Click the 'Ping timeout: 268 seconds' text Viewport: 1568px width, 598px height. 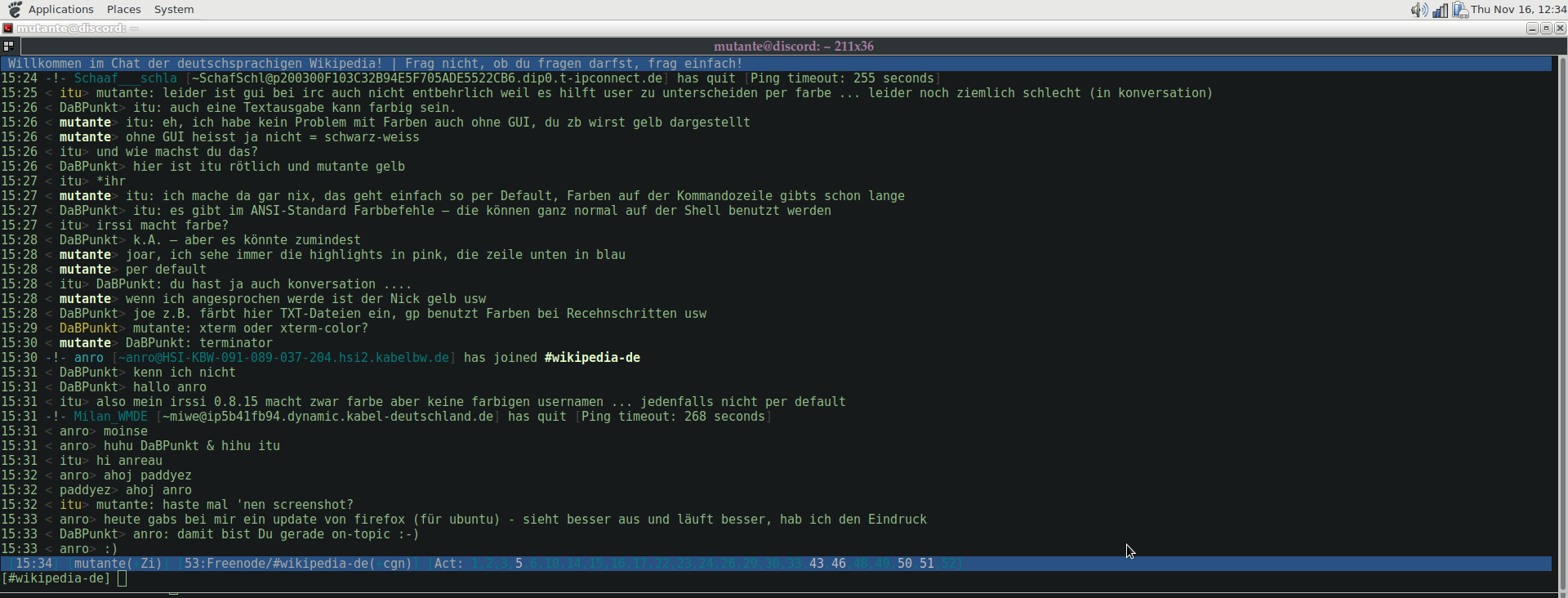click(673, 417)
